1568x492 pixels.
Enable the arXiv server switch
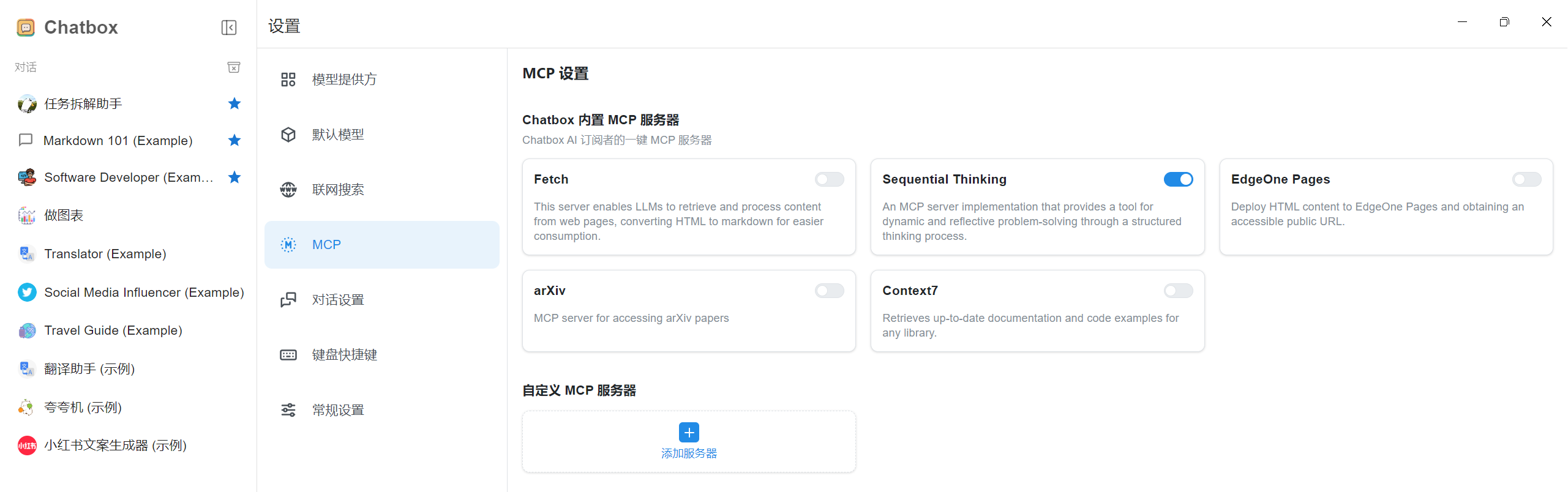pyautogui.click(x=830, y=291)
